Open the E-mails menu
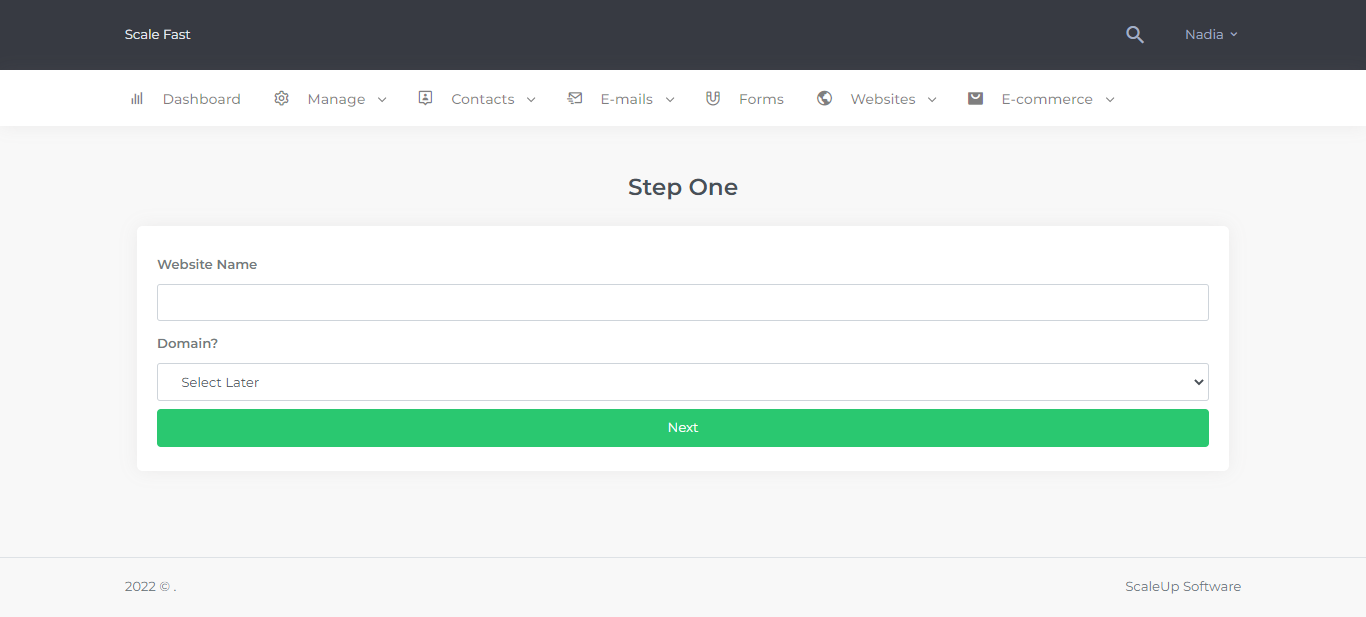The image size is (1366, 617). click(621, 99)
